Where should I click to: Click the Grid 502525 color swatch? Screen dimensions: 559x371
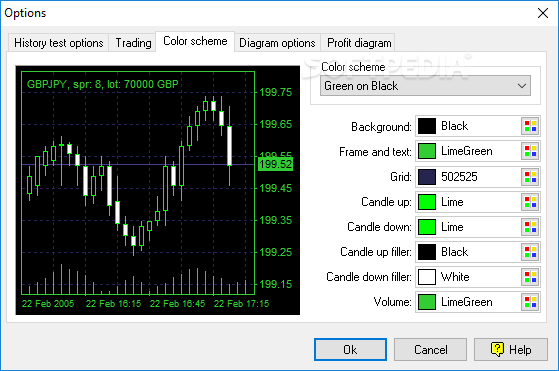[x=427, y=177]
